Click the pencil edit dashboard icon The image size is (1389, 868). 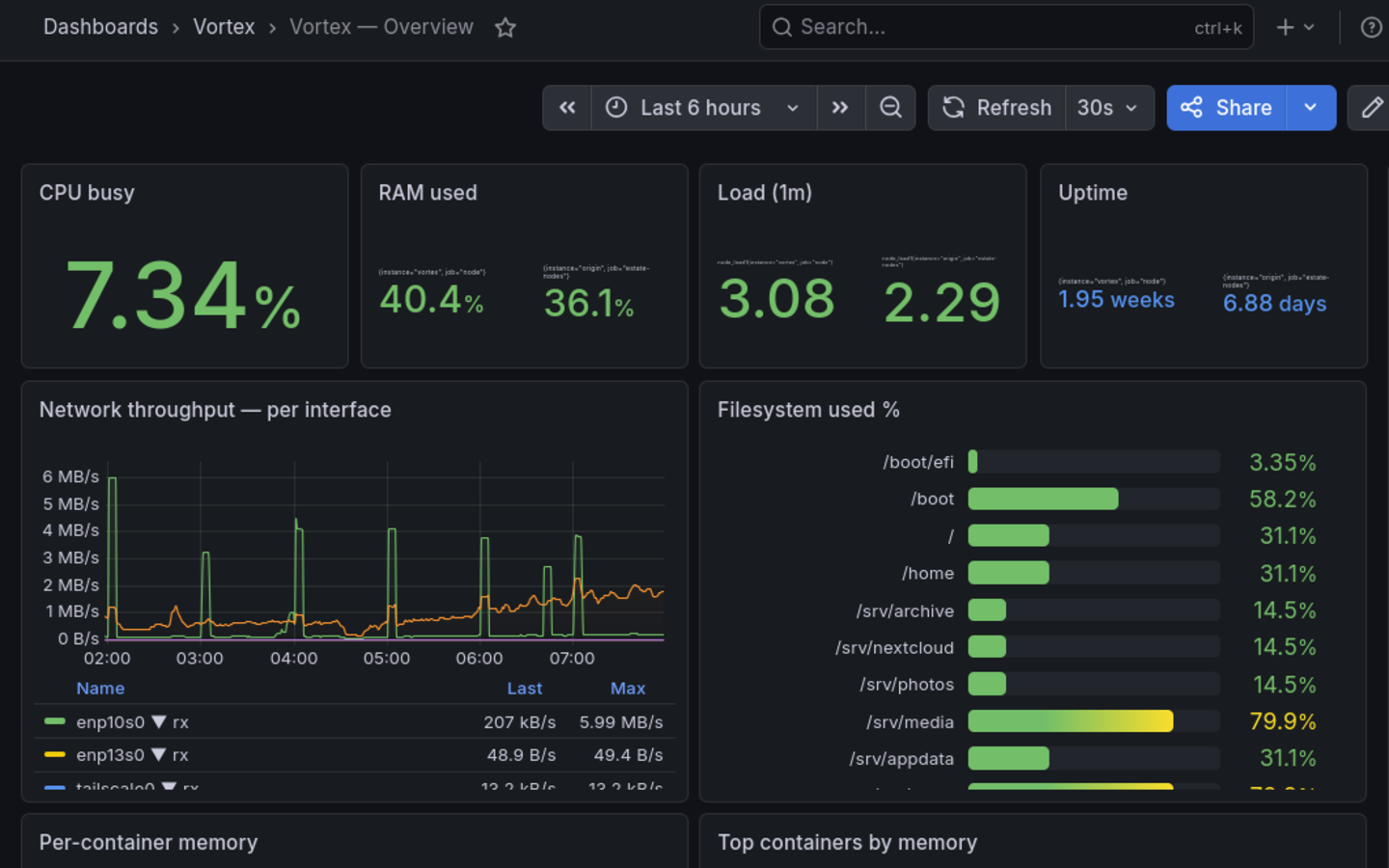pyautogui.click(x=1371, y=108)
